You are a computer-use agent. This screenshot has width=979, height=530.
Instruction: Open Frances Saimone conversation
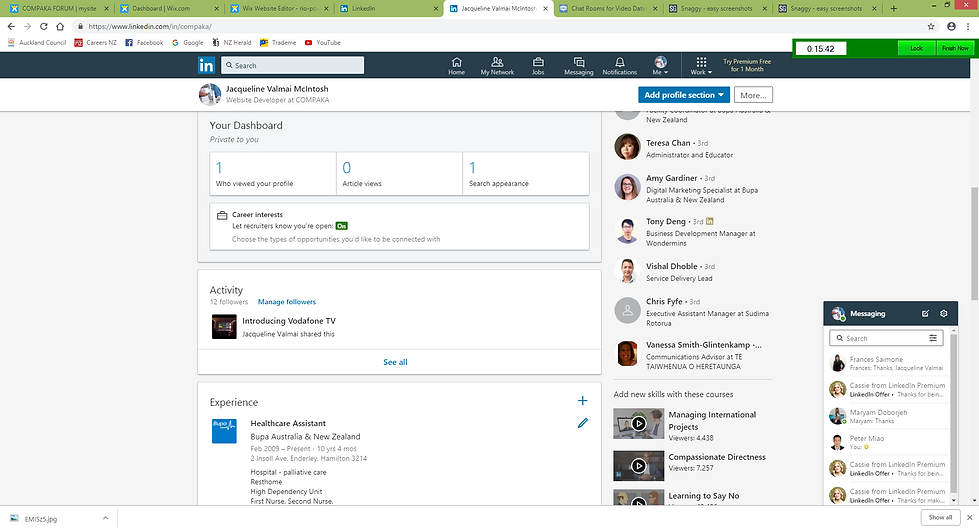click(x=887, y=363)
